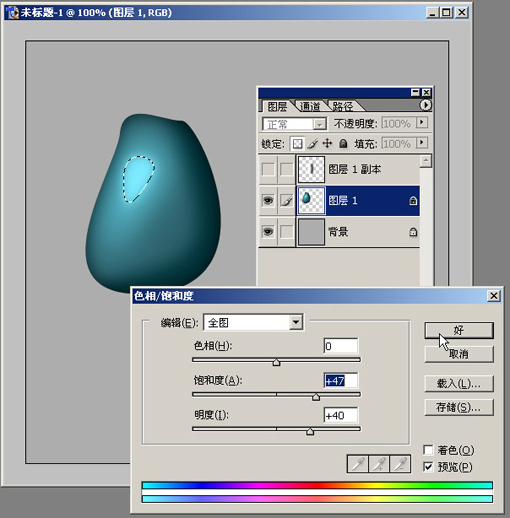Select the 图层 1 layer thumbnail
The image size is (510, 518).
pos(311,201)
